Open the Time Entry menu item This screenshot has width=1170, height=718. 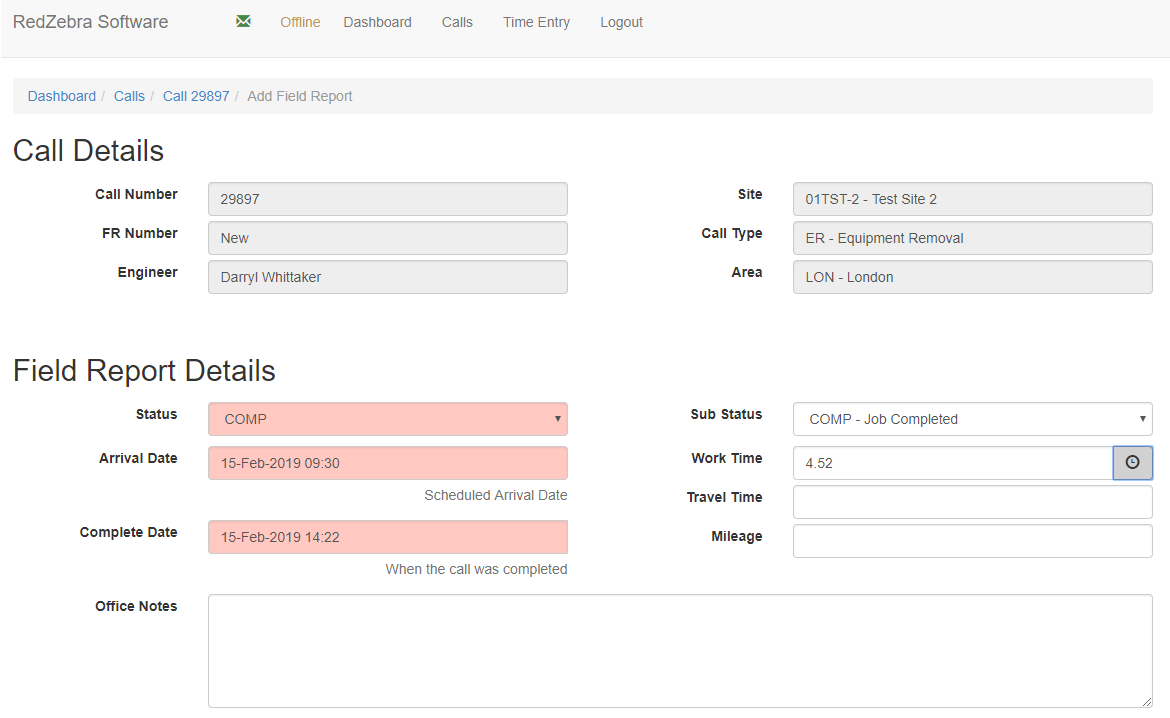coord(536,22)
